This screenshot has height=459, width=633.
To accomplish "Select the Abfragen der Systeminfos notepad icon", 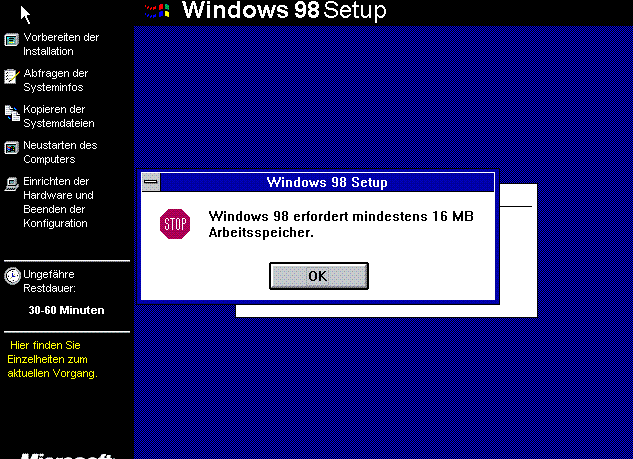I will point(12,76).
